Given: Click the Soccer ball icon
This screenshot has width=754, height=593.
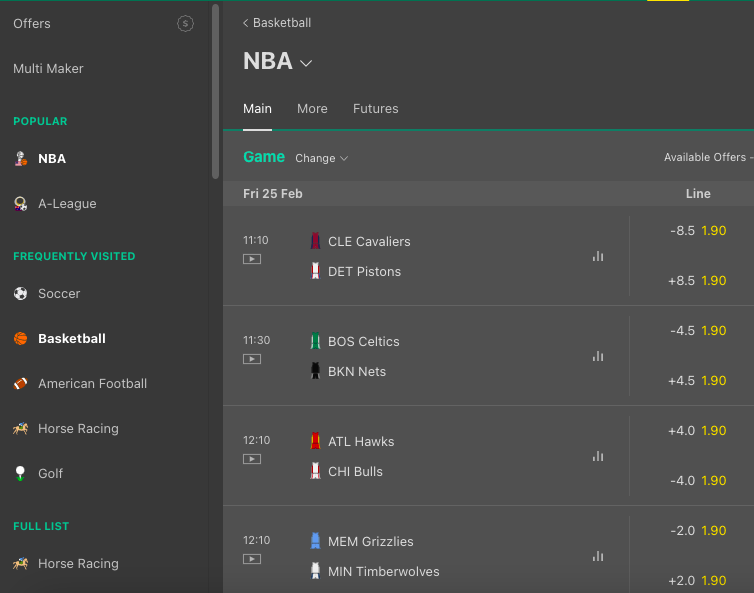Looking at the screenshot, I should click(x=21, y=293).
